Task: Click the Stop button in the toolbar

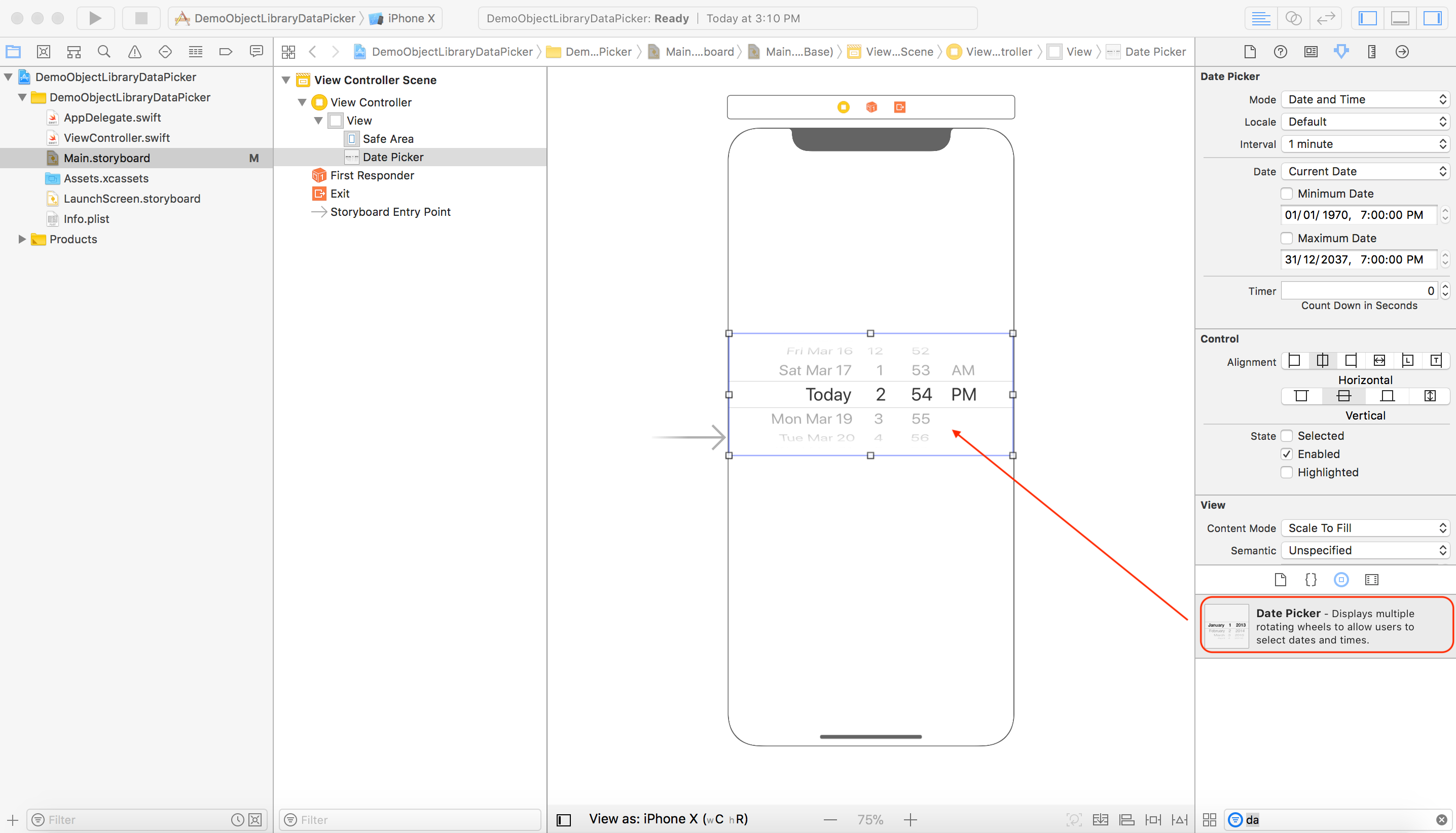Action: click(x=141, y=18)
